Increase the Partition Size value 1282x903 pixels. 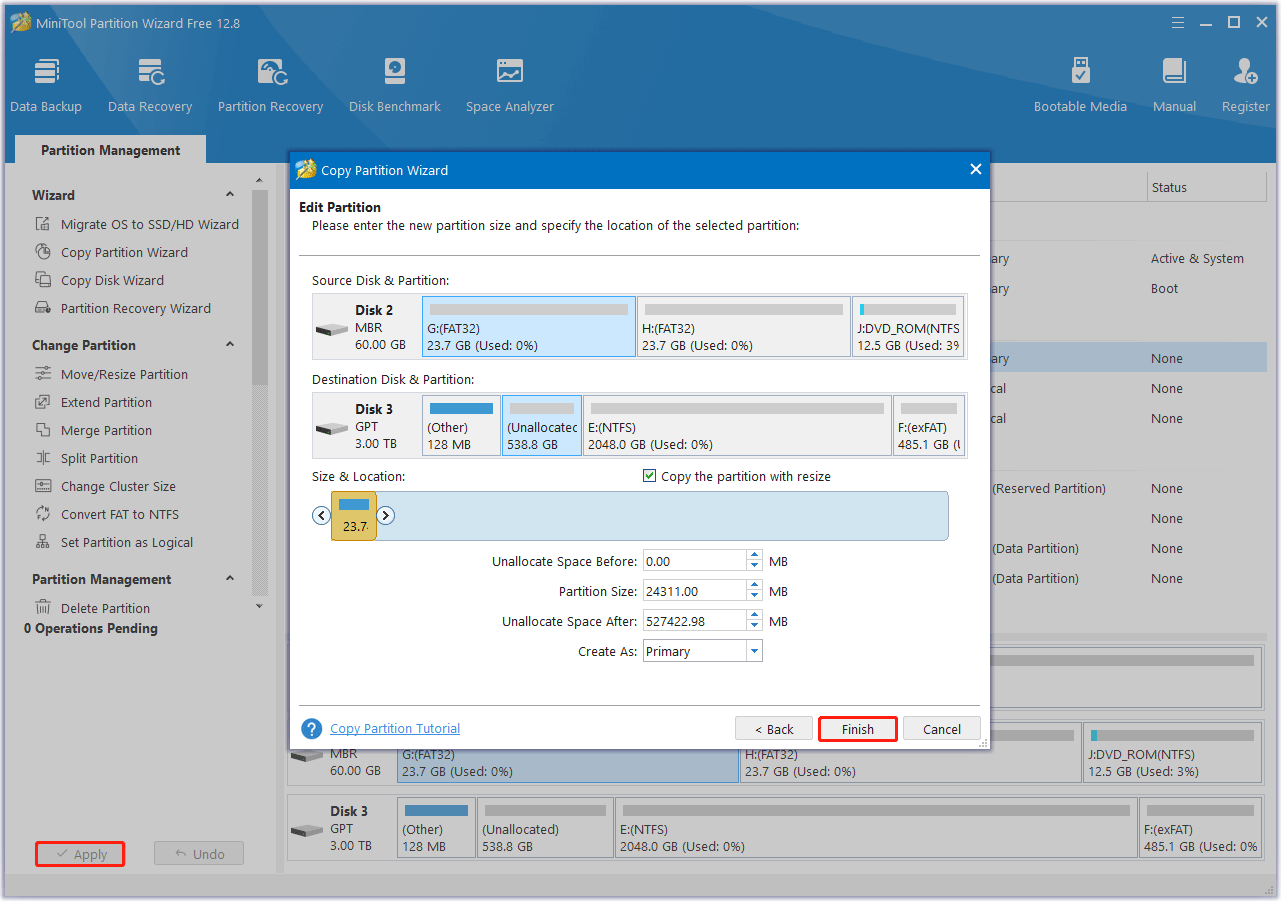754,586
